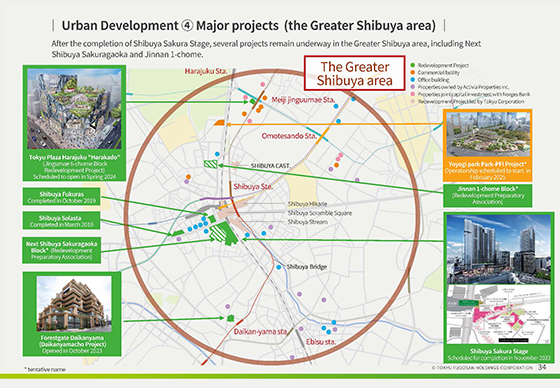Click the Shibuya Bridge map label
The width and height of the screenshot is (560, 388).
coord(306,267)
